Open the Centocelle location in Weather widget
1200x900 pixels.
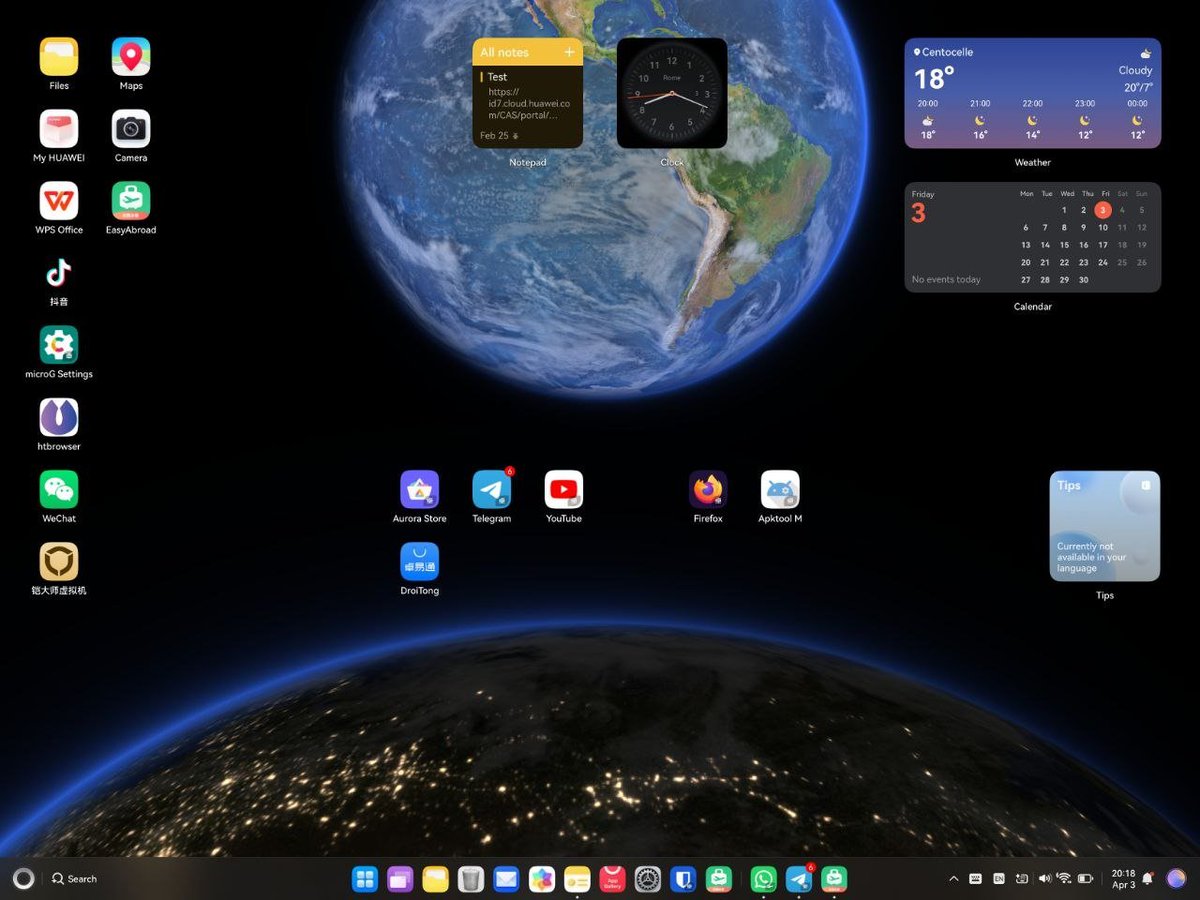tap(943, 52)
